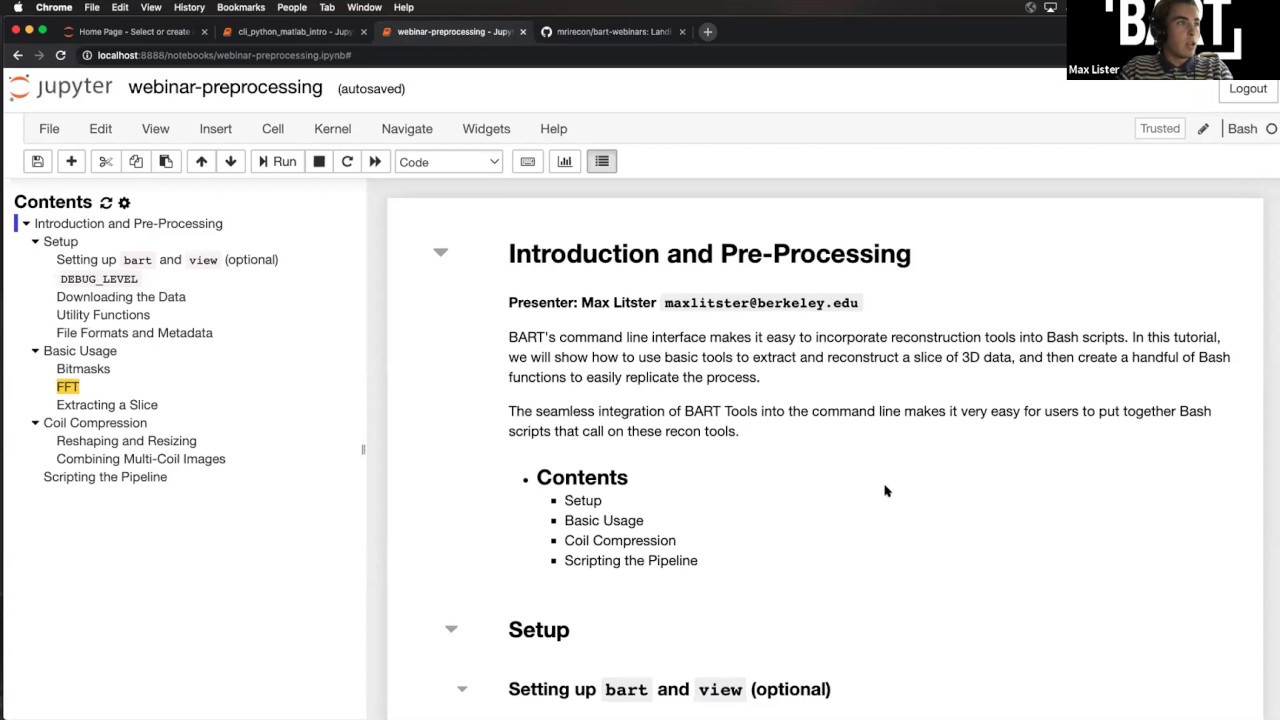The image size is (1280, 720).
Task: Follow Setup link in notebook contents list
Action: [x=583, y=501]
